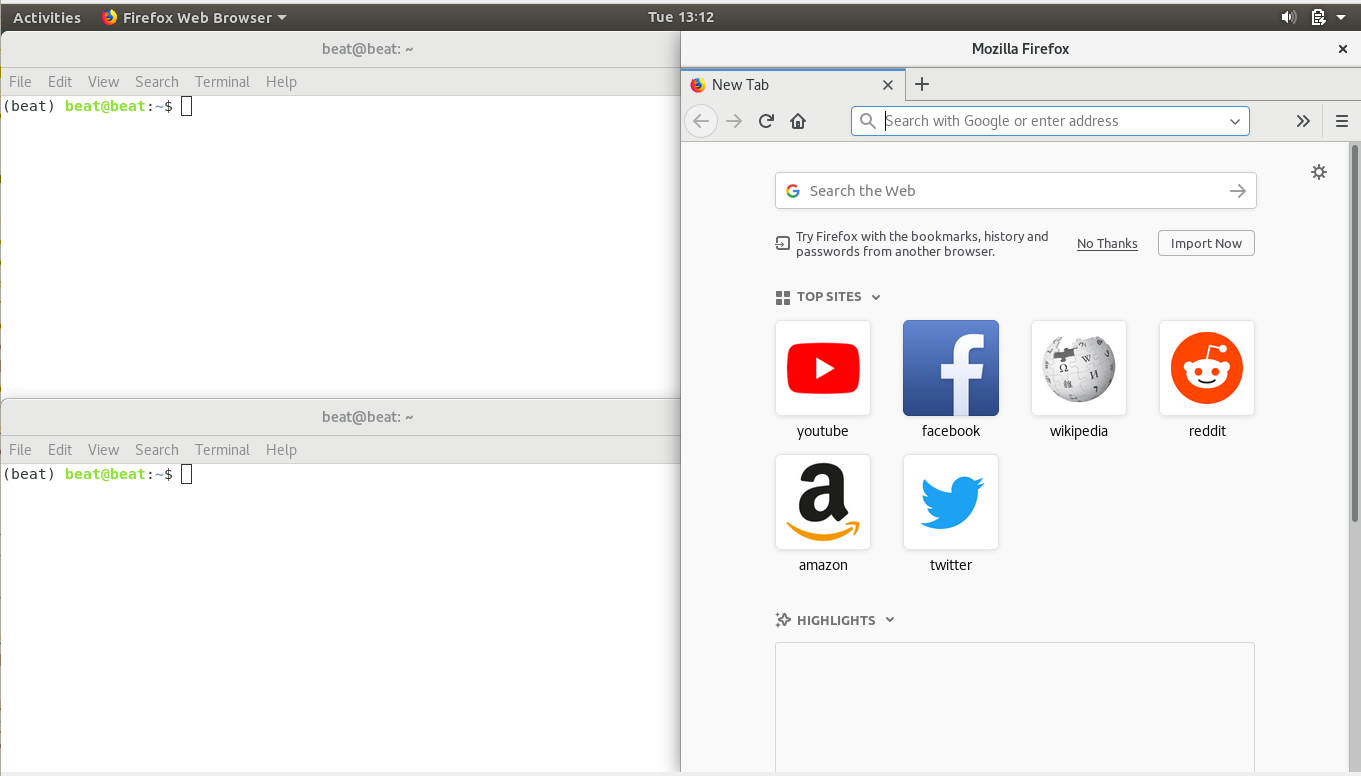Screen dimensions: 1361x776
Task: Open Search menu in the bottom terminal
Action: tap(156, 450)
